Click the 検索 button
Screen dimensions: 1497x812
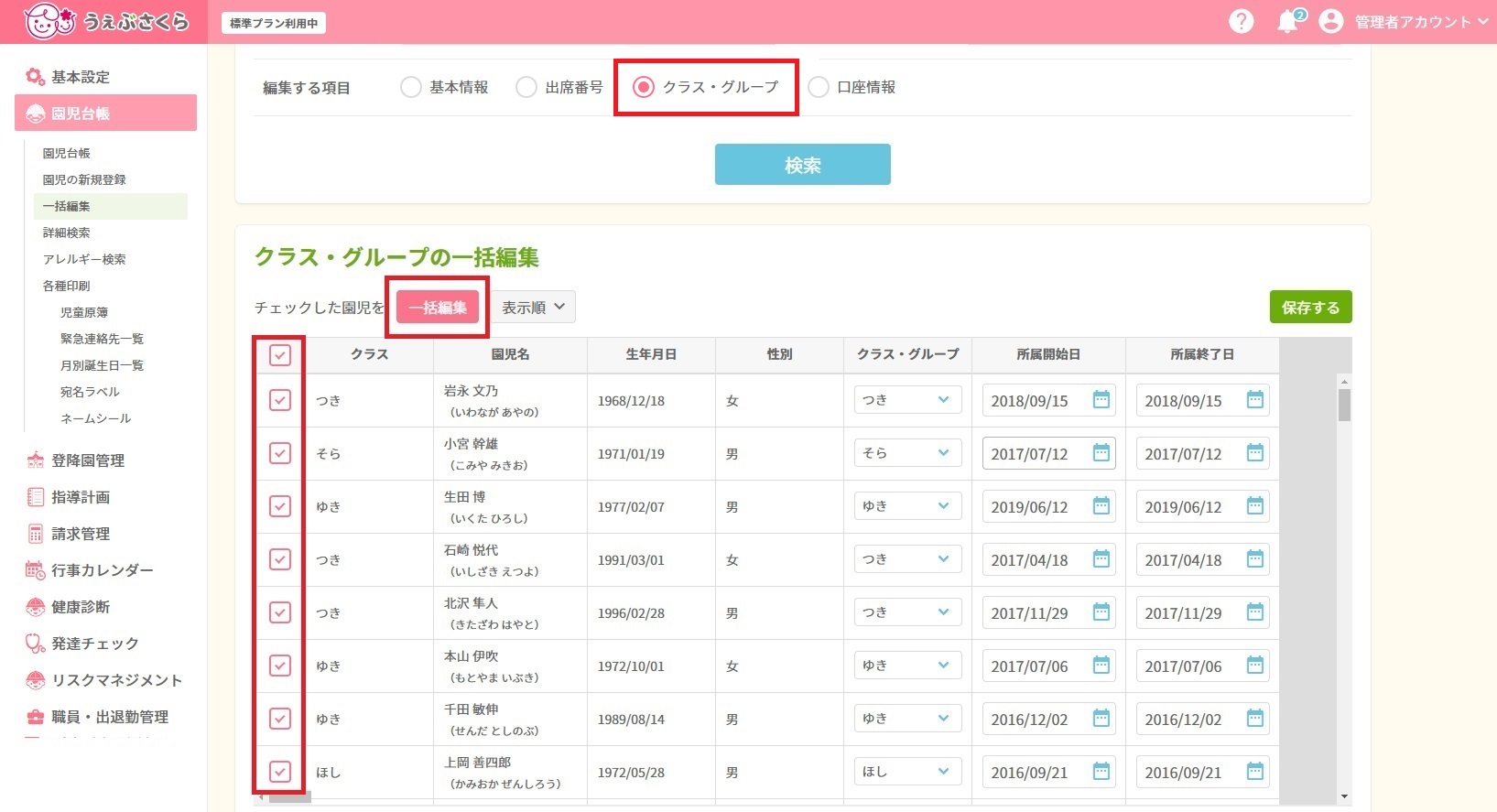point(802,165)
